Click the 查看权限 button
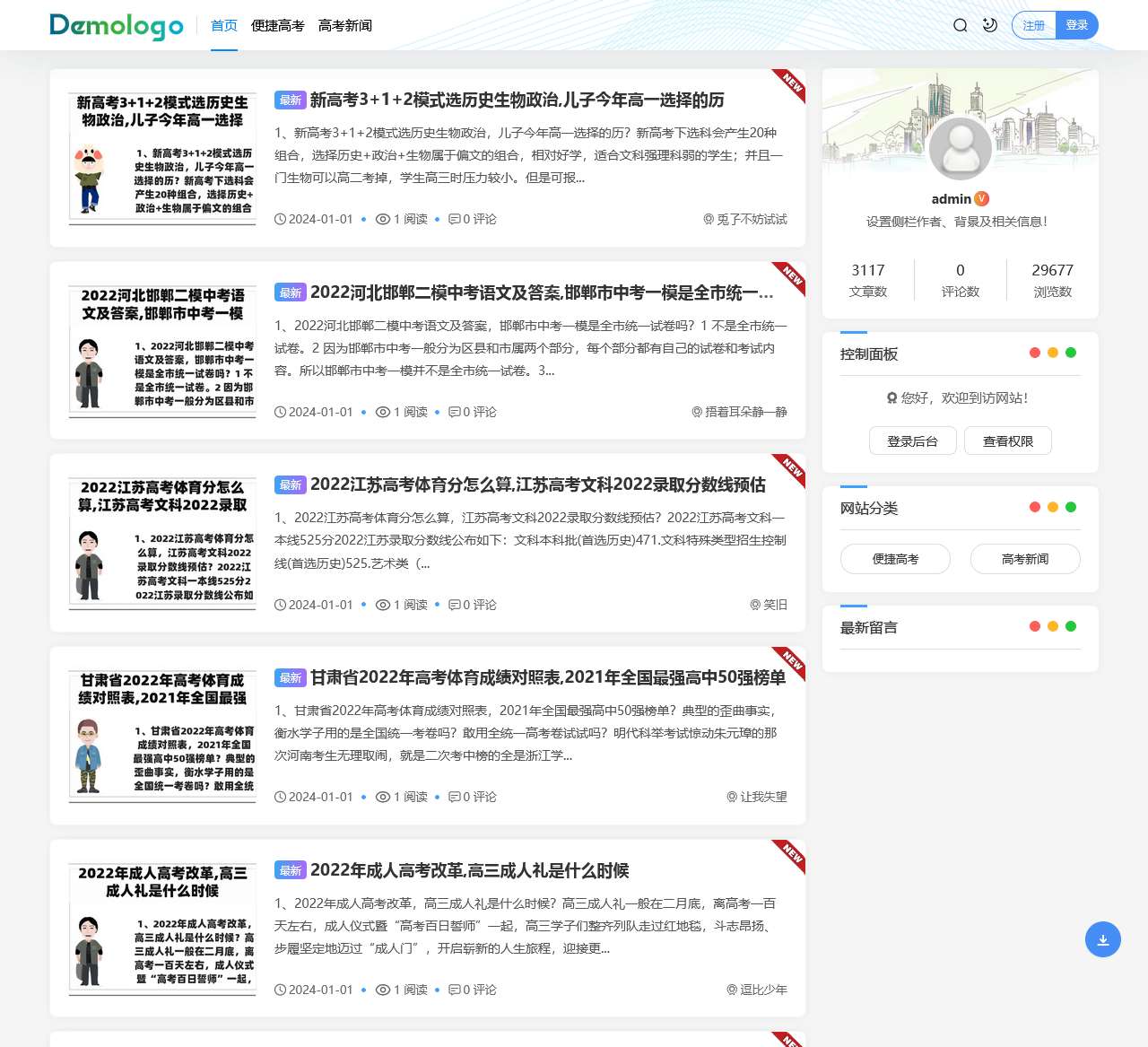The height and width of the screenshot is (1047, 1148). (1008, 441)
